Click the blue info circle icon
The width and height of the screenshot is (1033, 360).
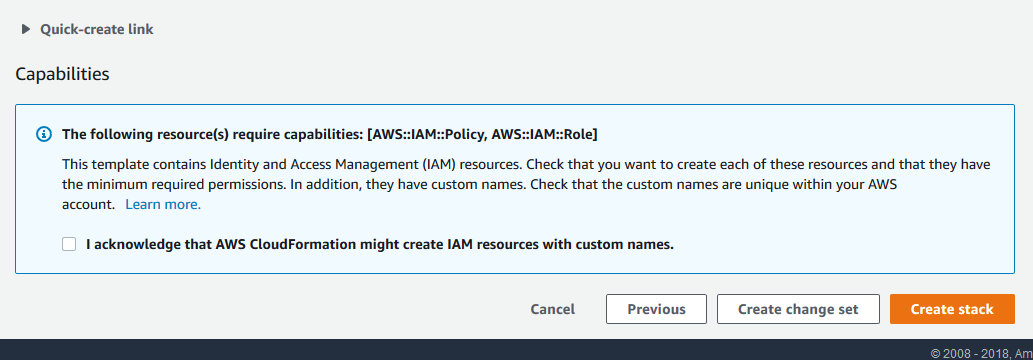[x=43, y=135]
